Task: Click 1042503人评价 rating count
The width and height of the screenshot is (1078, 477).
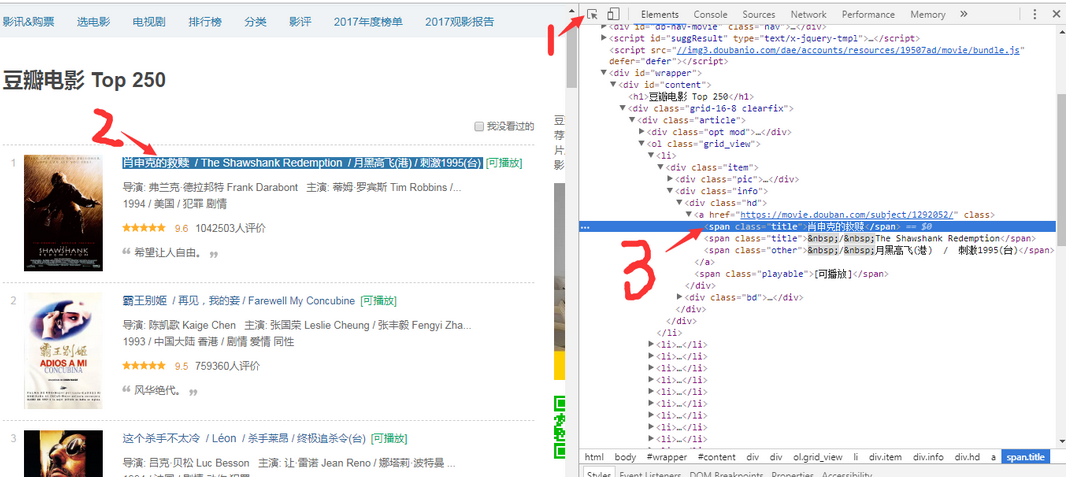Action: click(230, 228)
